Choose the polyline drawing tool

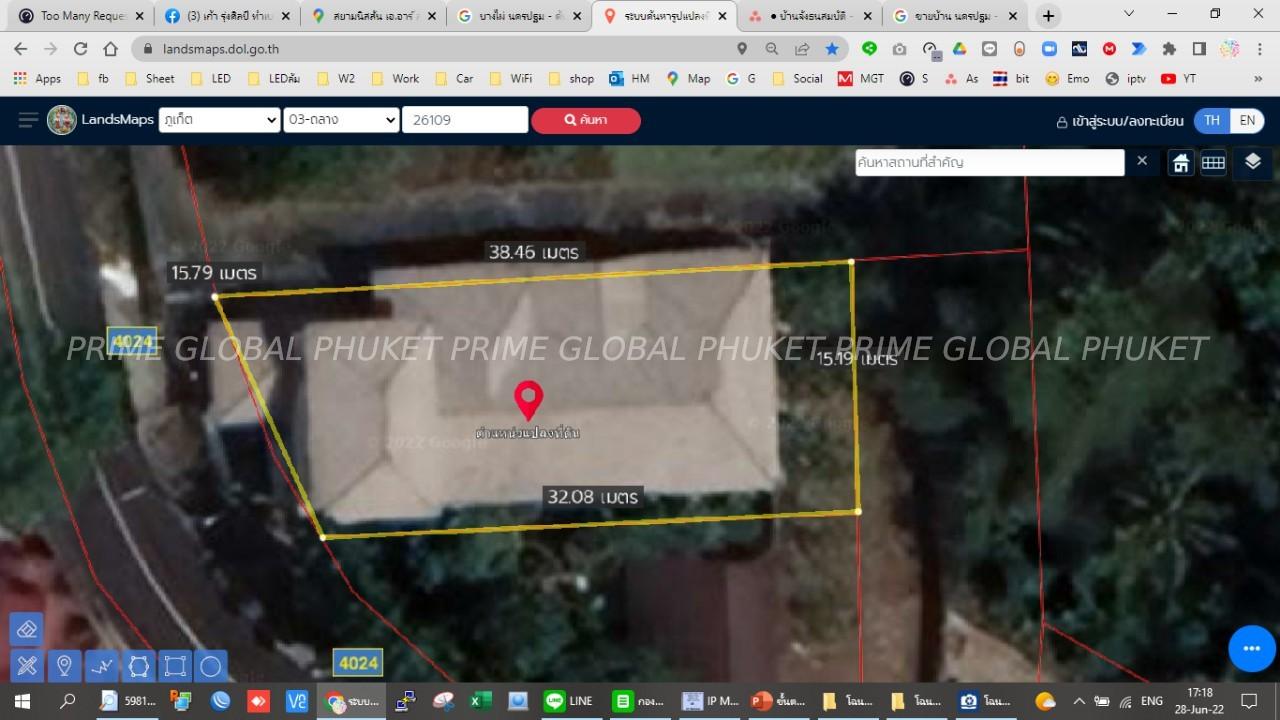point(101,665)
